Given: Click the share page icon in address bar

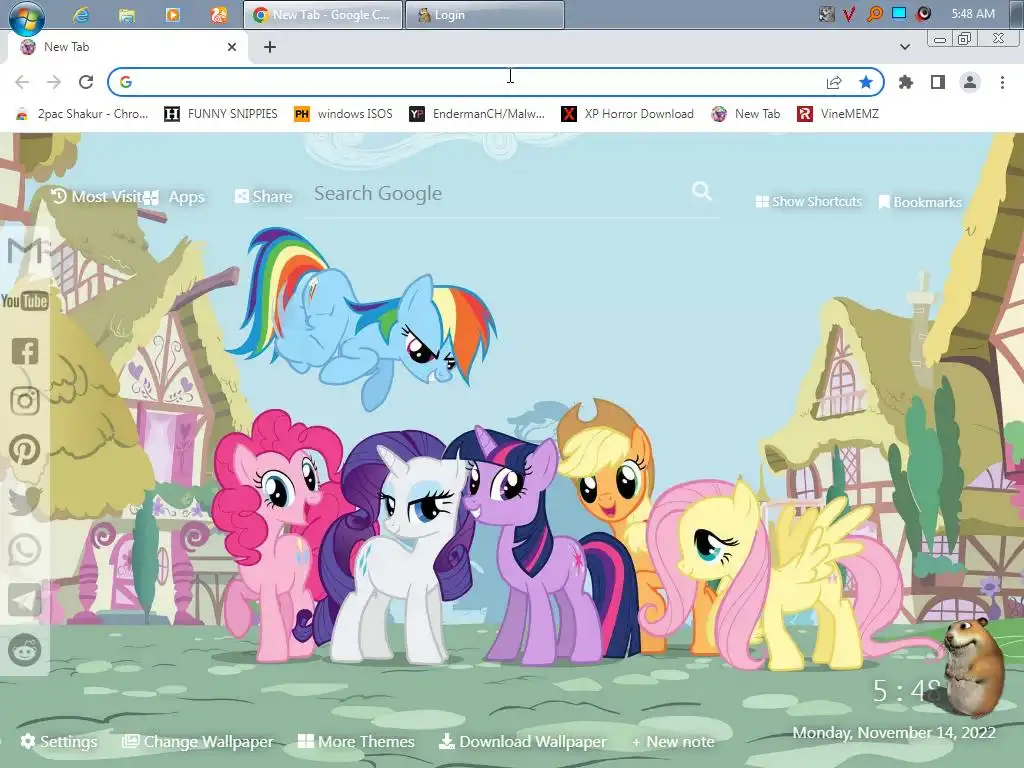Looking at the screenshot, I should pos(834,82).
